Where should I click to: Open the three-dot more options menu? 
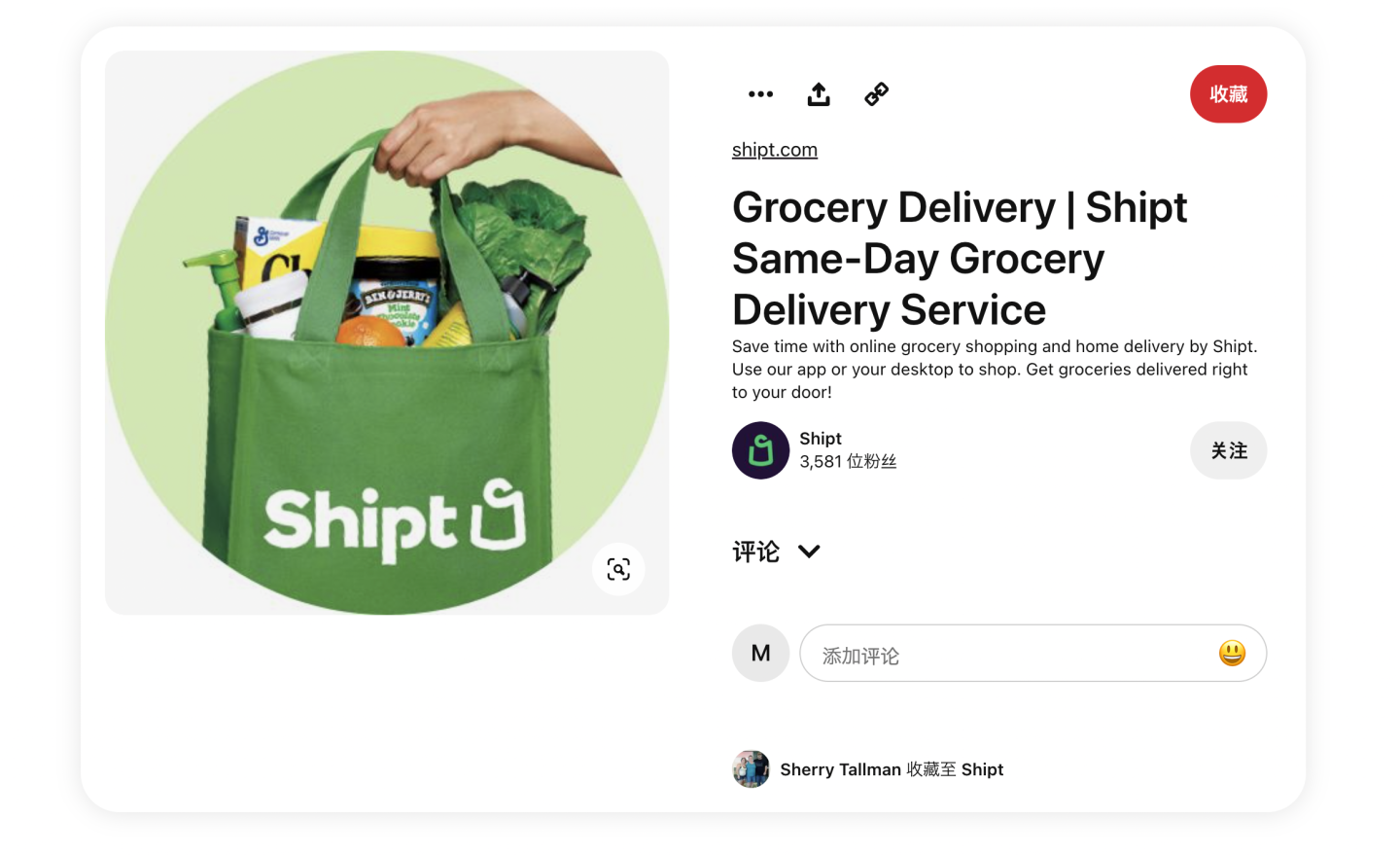pyautogui.click(x=760, y=94)
